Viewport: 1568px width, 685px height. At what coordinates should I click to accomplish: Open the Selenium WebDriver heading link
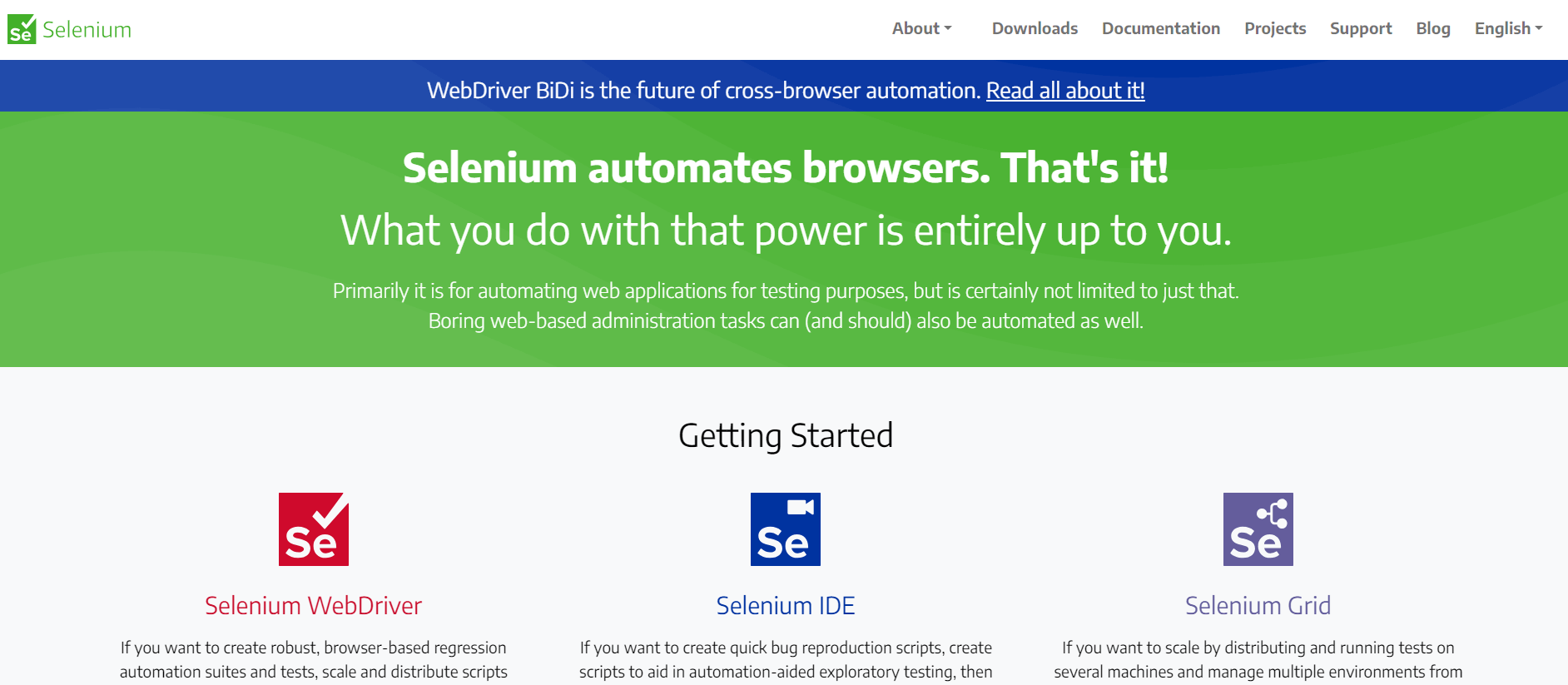coord(313,606)
